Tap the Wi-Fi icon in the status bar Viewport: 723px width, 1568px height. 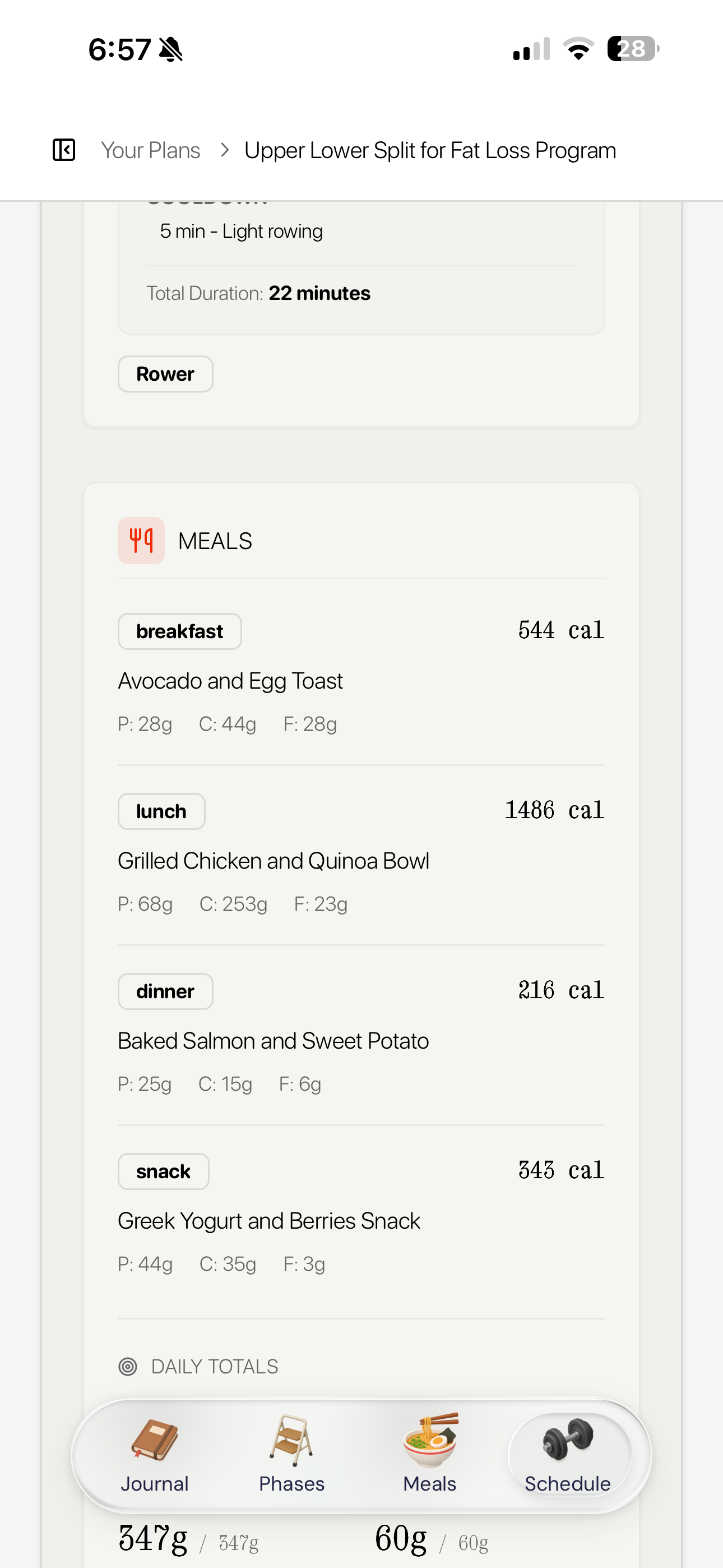click(580, 50)
